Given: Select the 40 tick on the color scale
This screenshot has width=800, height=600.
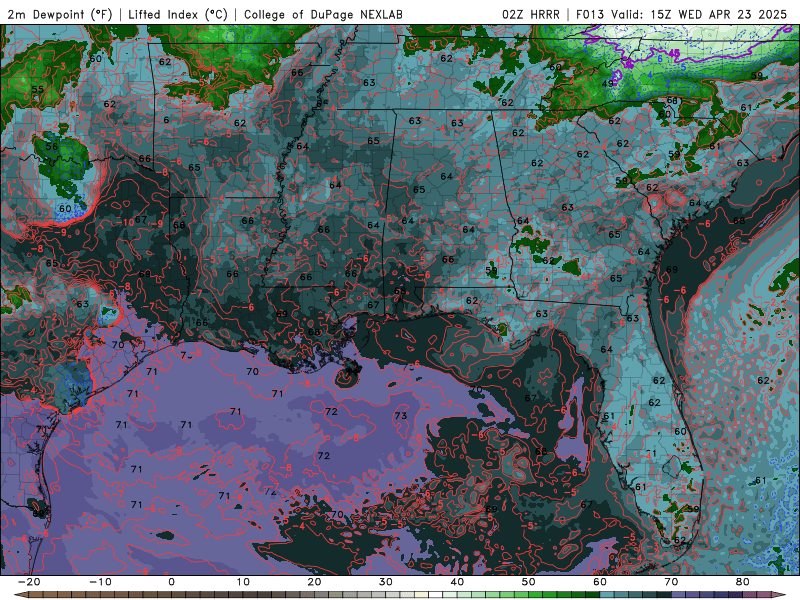Looking at the screenshot, I should (457, 582).
